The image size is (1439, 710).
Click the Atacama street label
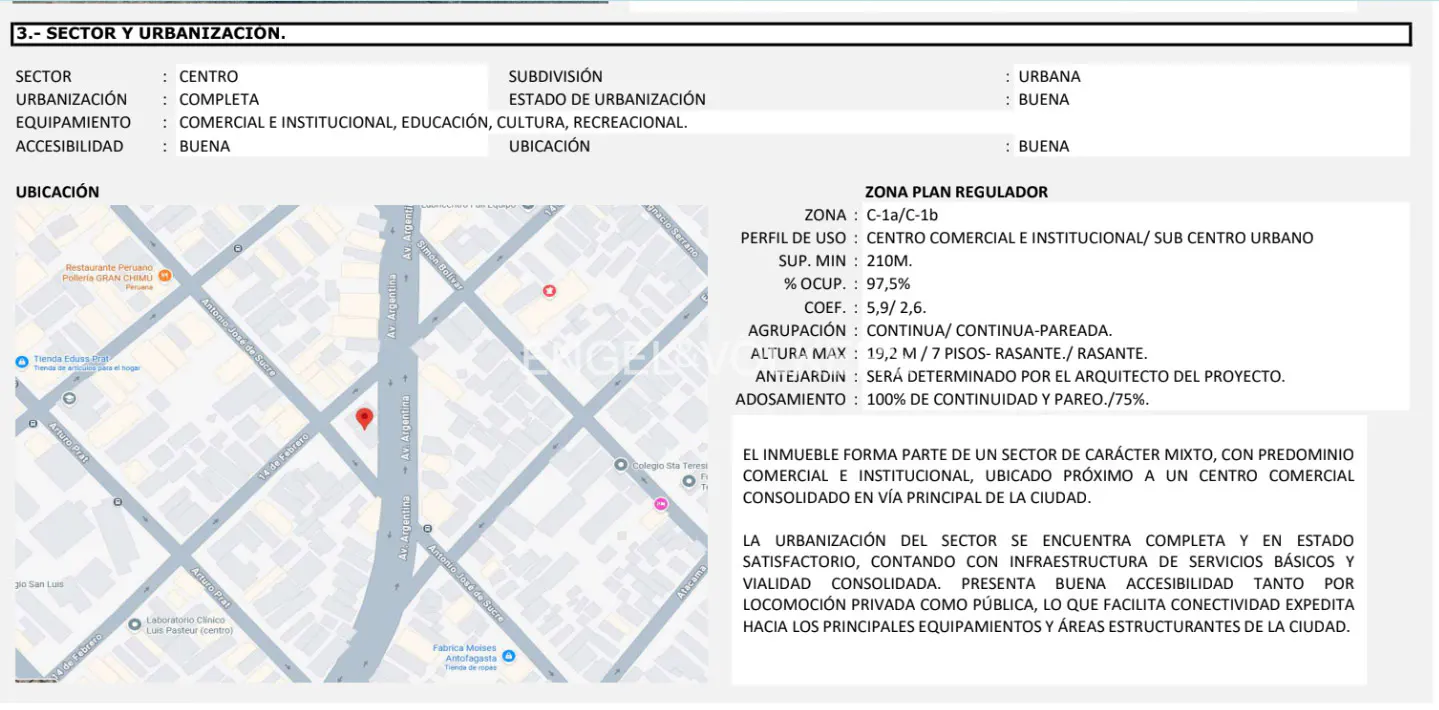point(692,582)
